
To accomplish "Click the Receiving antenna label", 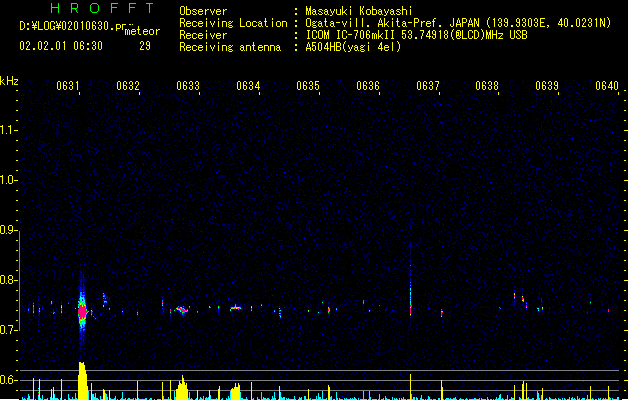I will [230, 47].
